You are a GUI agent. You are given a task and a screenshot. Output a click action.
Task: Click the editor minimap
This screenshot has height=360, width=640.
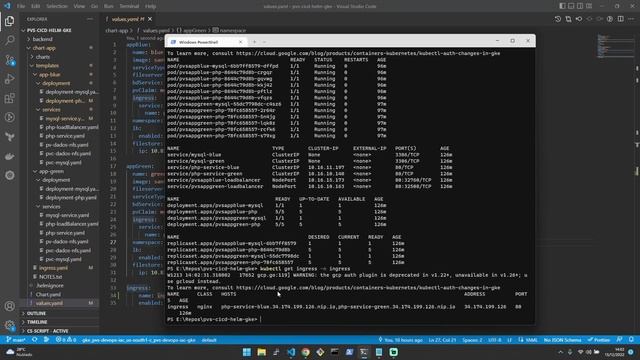point(616,46)
